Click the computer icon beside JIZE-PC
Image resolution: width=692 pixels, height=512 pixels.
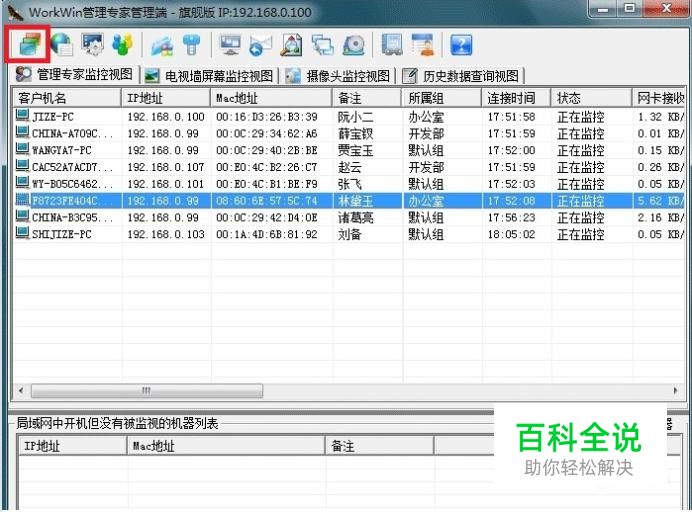23,116
